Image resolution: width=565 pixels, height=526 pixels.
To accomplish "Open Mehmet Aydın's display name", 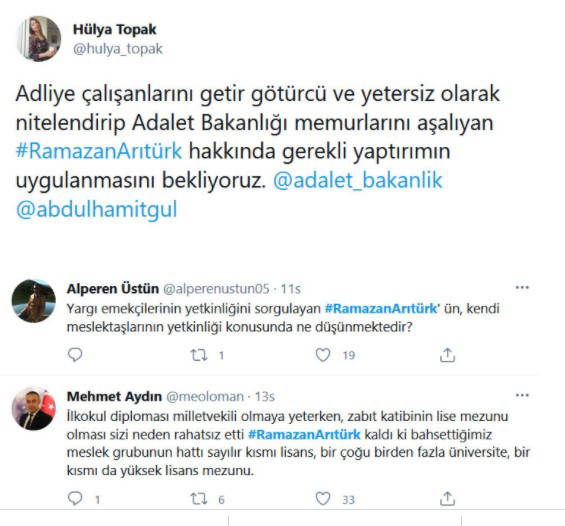I will click(x=114, y=396).
